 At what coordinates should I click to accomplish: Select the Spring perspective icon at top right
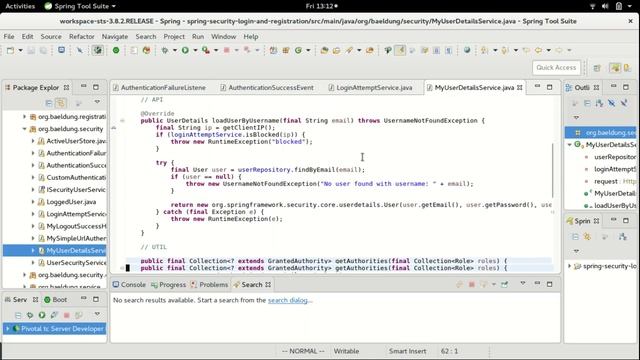click(x=615, y=68)
